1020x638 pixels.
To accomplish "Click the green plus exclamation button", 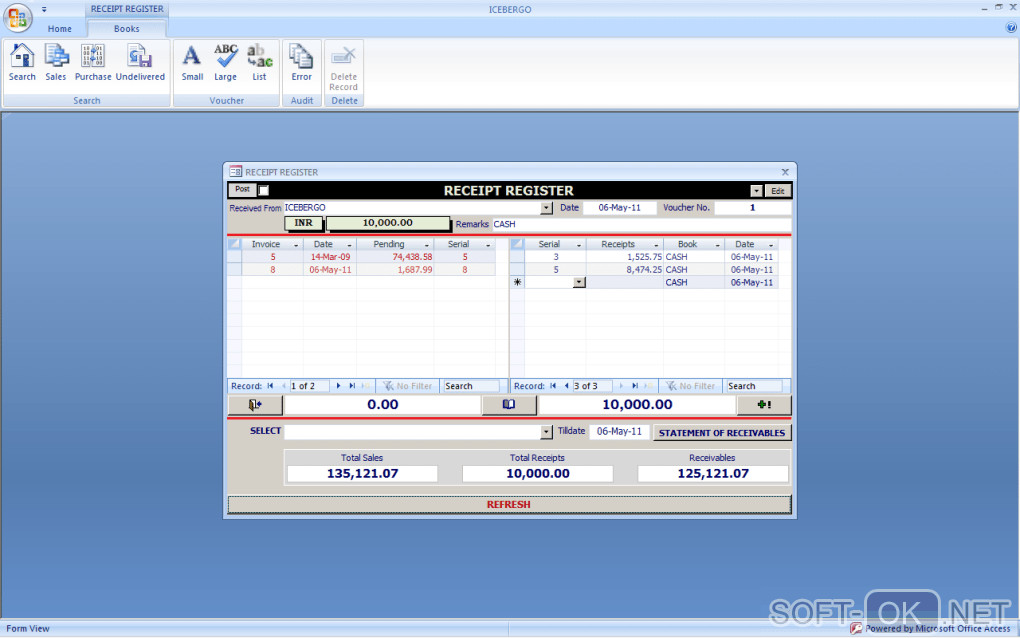I will (x=764, y=405).
